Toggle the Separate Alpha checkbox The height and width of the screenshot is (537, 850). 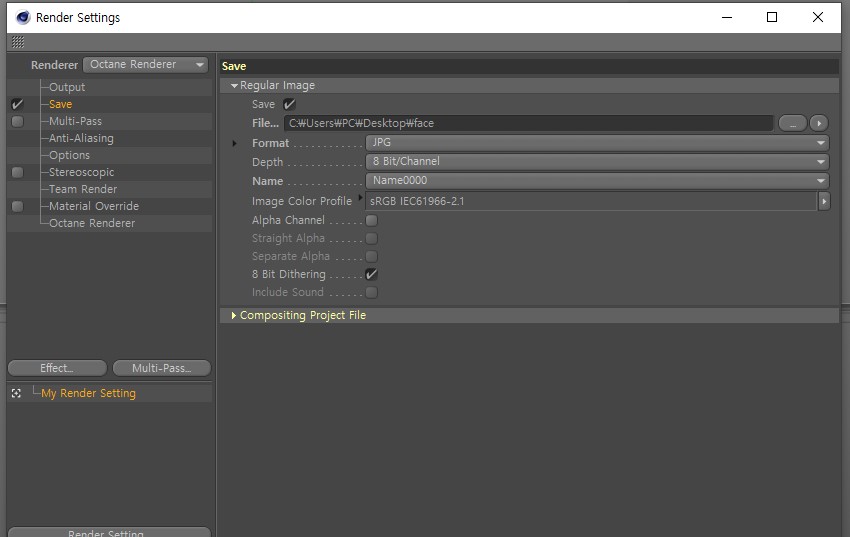coord(371,256)
